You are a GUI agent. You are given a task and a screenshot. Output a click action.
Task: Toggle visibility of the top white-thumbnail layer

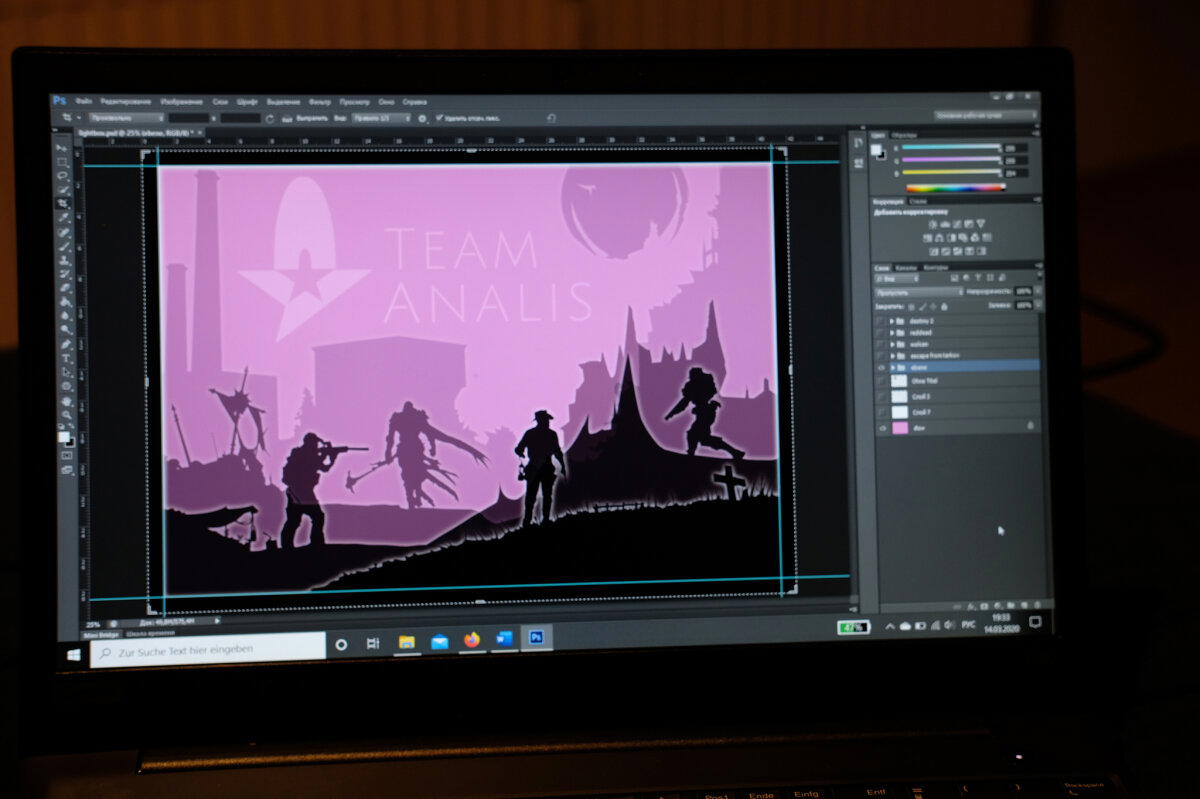pos(881,381)
